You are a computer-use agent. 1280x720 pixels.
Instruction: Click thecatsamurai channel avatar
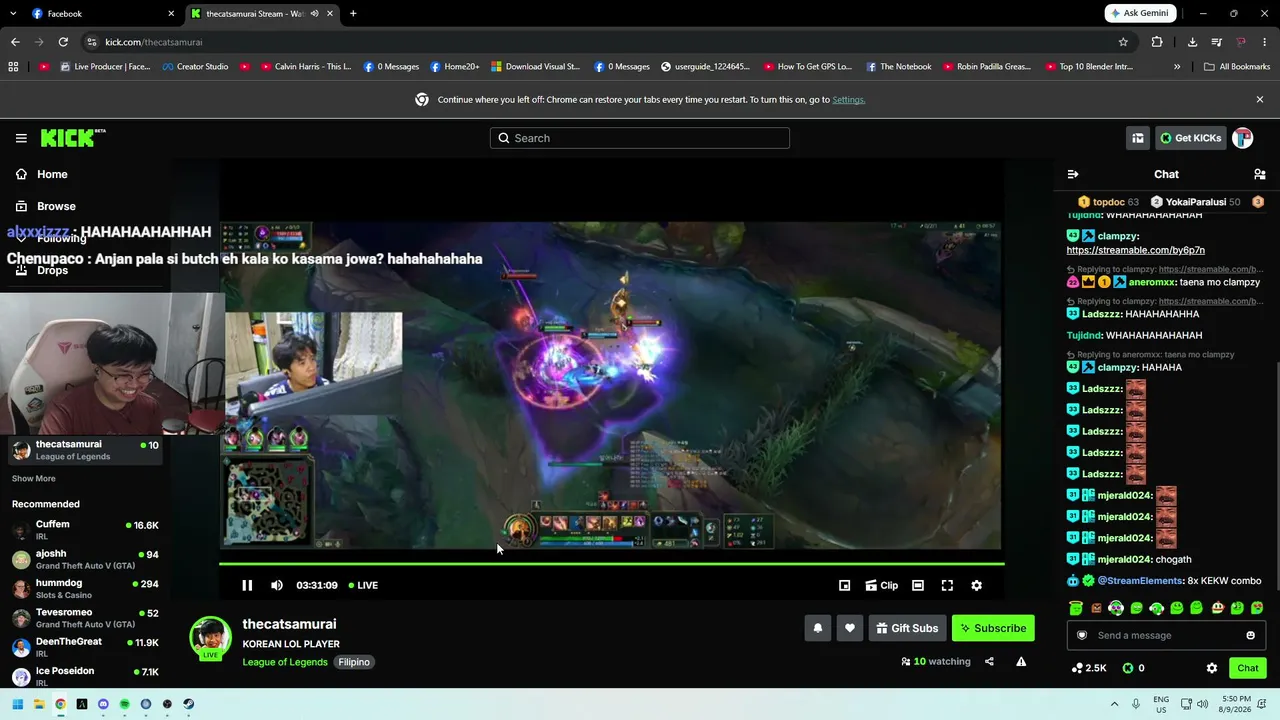(211, 638)
